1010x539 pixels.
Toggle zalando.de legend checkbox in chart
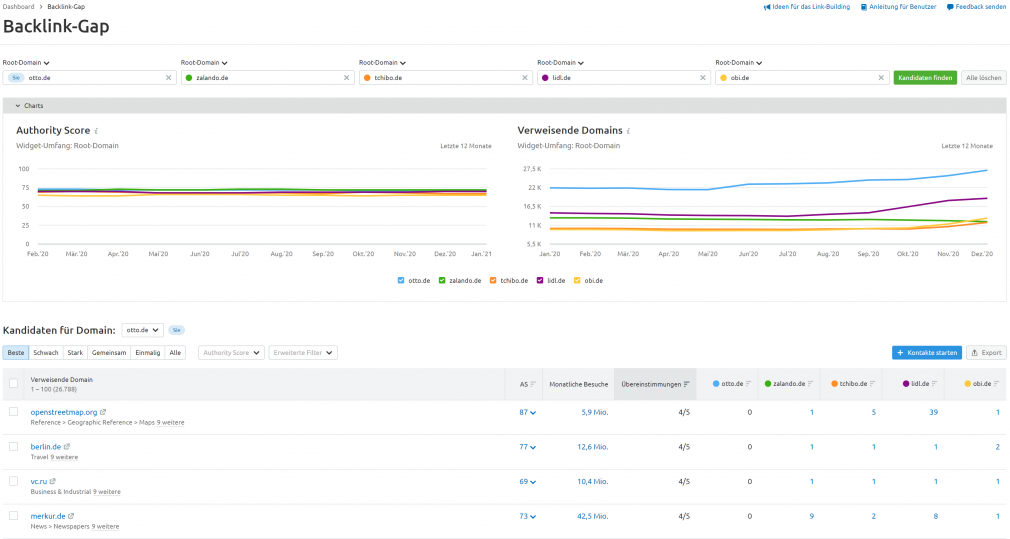coord(442,281)
